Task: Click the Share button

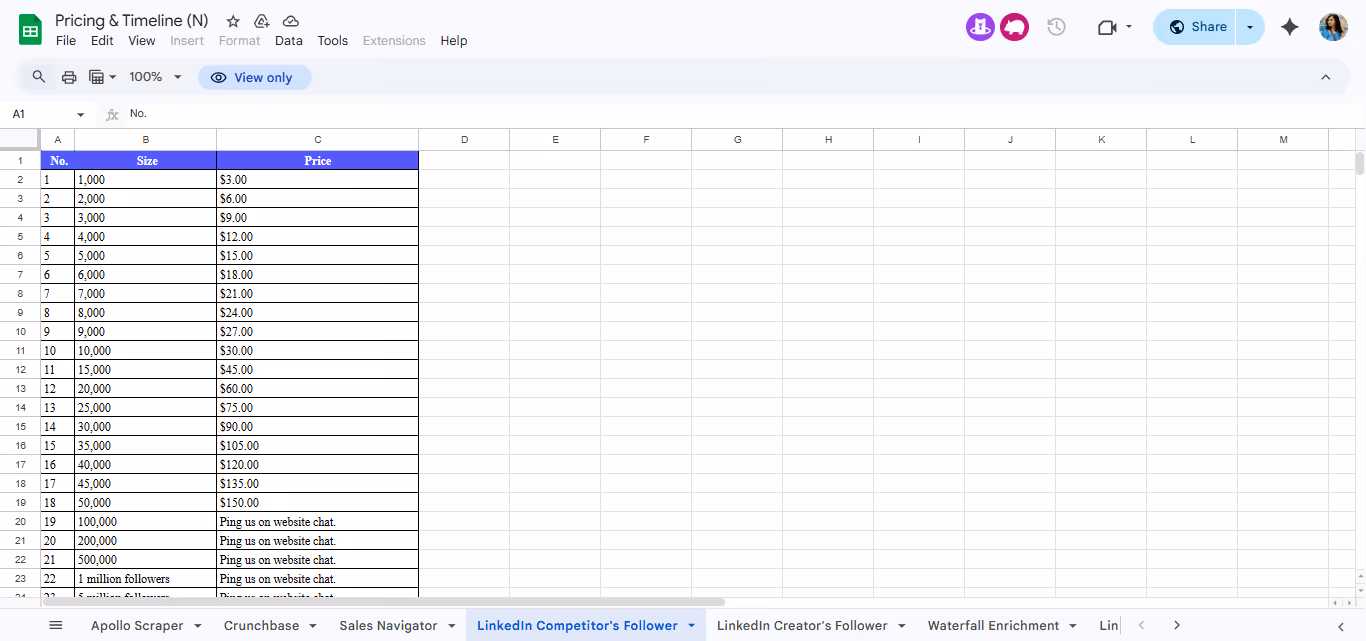Action: [x=1196, y=27]
